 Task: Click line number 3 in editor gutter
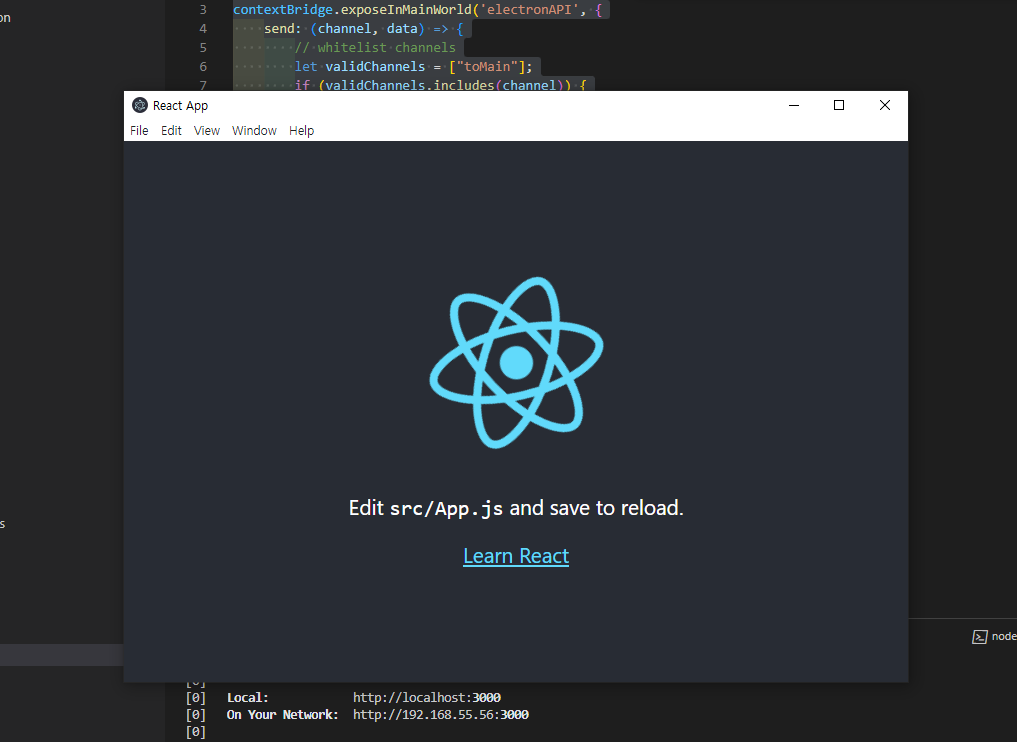pyautogui.click(x=203, y=10)
